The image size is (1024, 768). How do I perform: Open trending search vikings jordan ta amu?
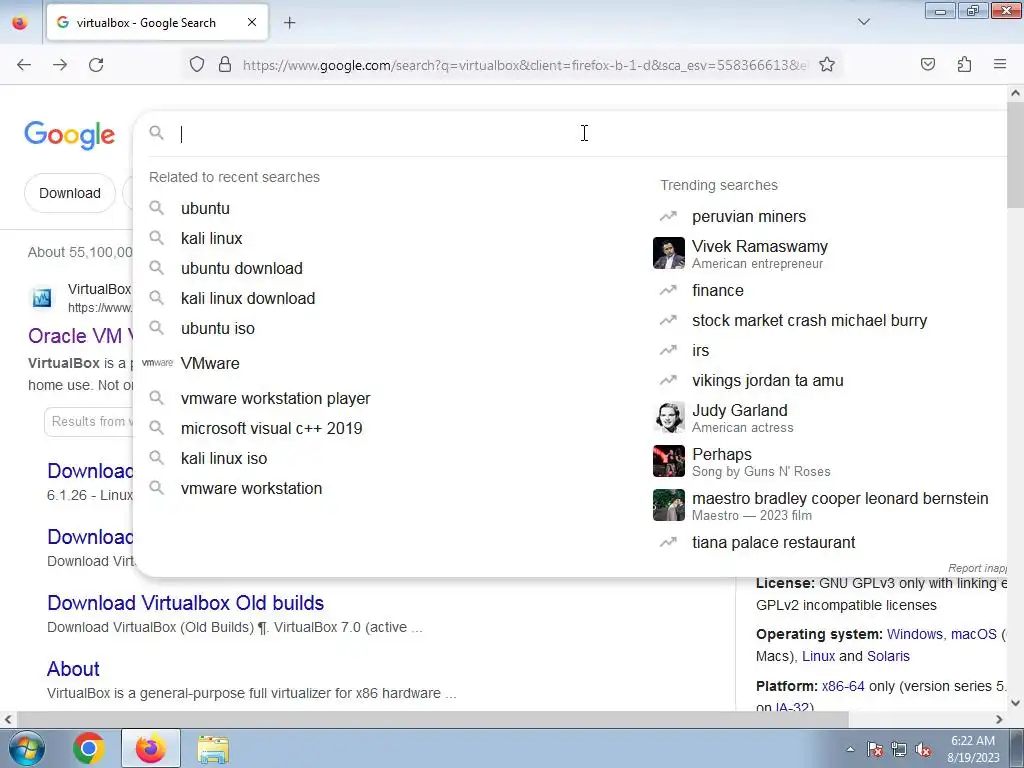767,380
